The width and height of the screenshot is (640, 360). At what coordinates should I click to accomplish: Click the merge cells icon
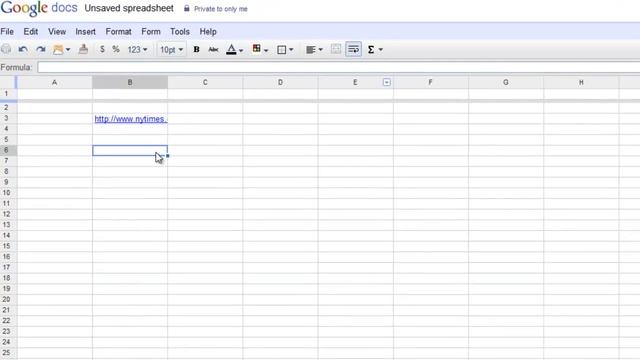click(x=336, y=49)
